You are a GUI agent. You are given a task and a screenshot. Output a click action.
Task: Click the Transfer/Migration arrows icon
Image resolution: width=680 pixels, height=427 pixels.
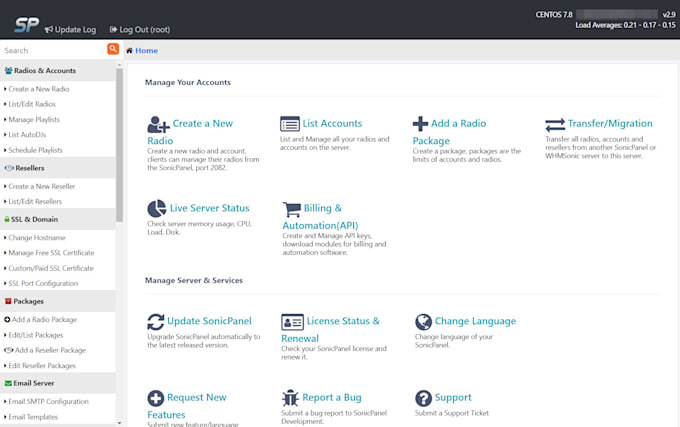tap(555, 125)
